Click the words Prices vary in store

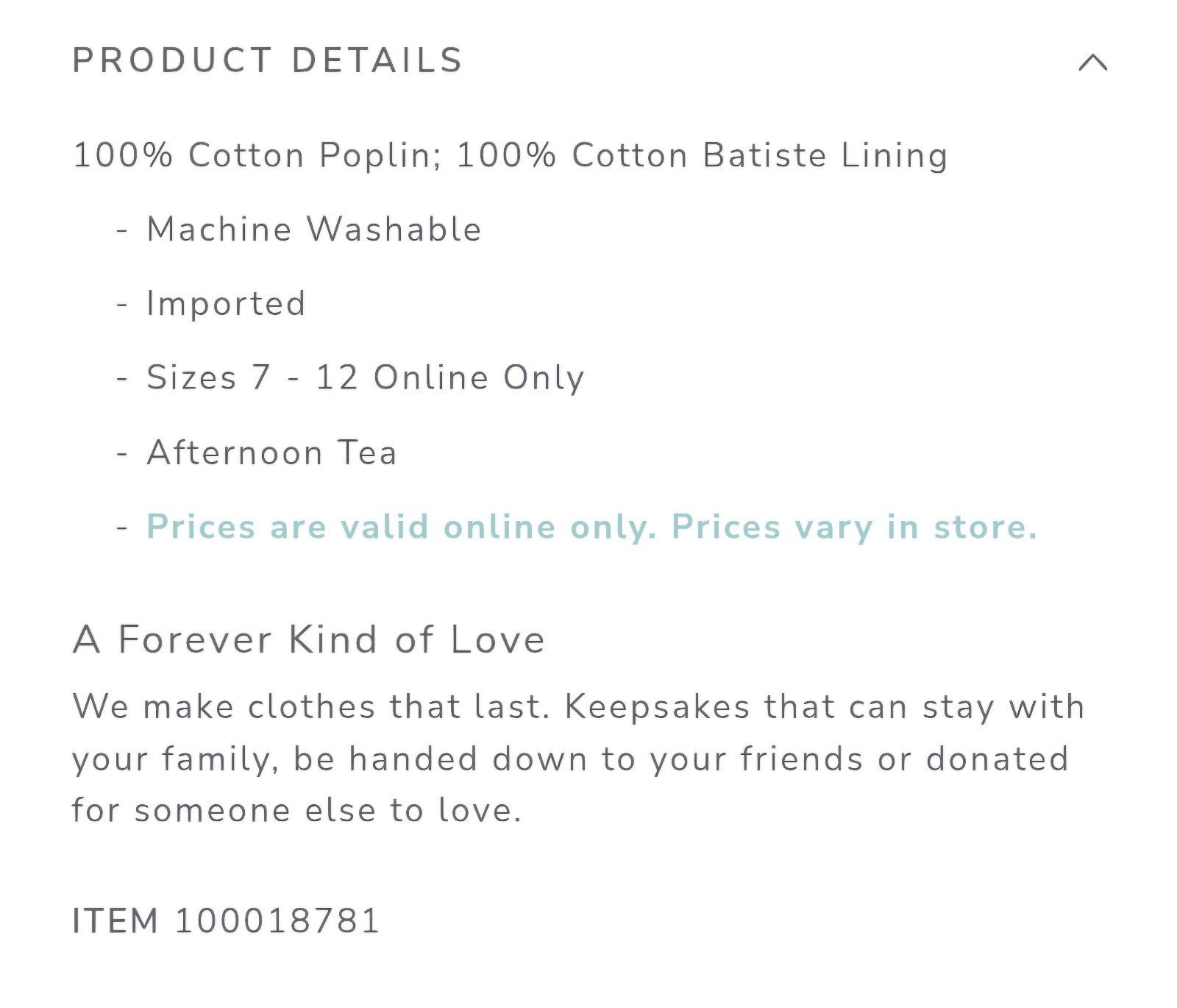coord(854,527)
